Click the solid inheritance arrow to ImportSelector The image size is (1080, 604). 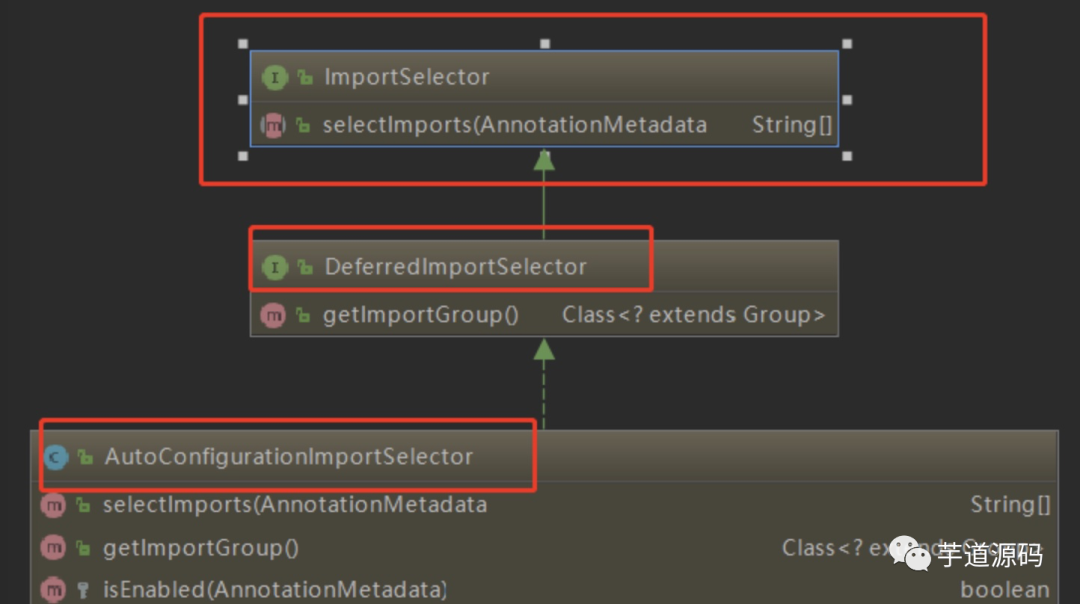[544, 195]
